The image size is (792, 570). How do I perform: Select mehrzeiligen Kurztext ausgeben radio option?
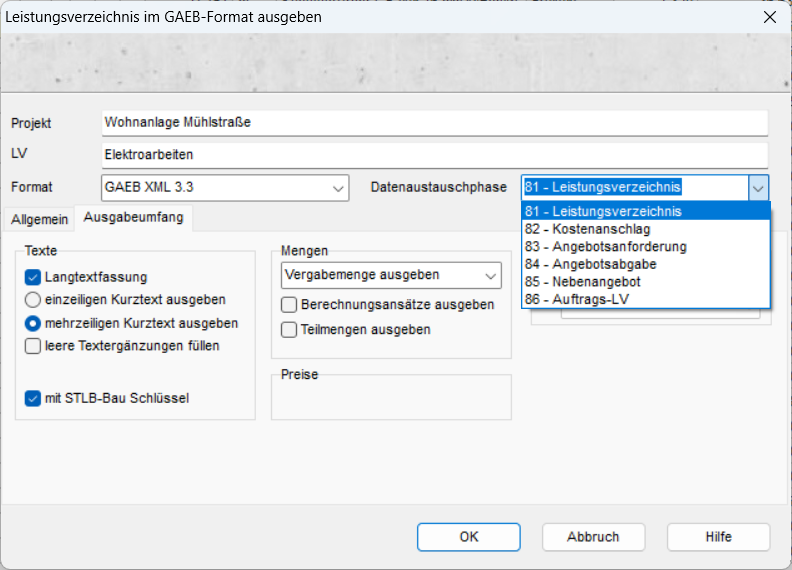click(33, 323)
